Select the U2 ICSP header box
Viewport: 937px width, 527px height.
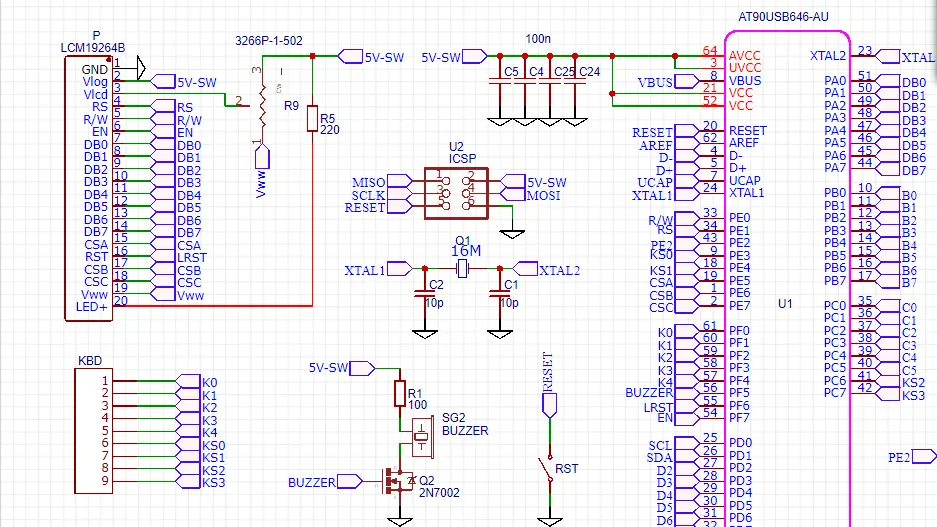pyautogui.click(x=457, y=194)
